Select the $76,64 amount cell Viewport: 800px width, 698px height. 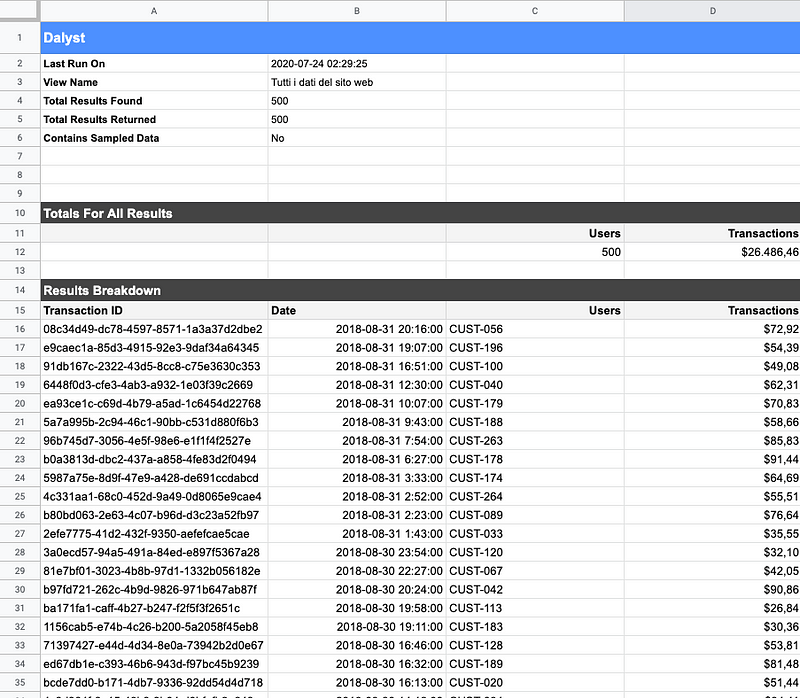712,515
